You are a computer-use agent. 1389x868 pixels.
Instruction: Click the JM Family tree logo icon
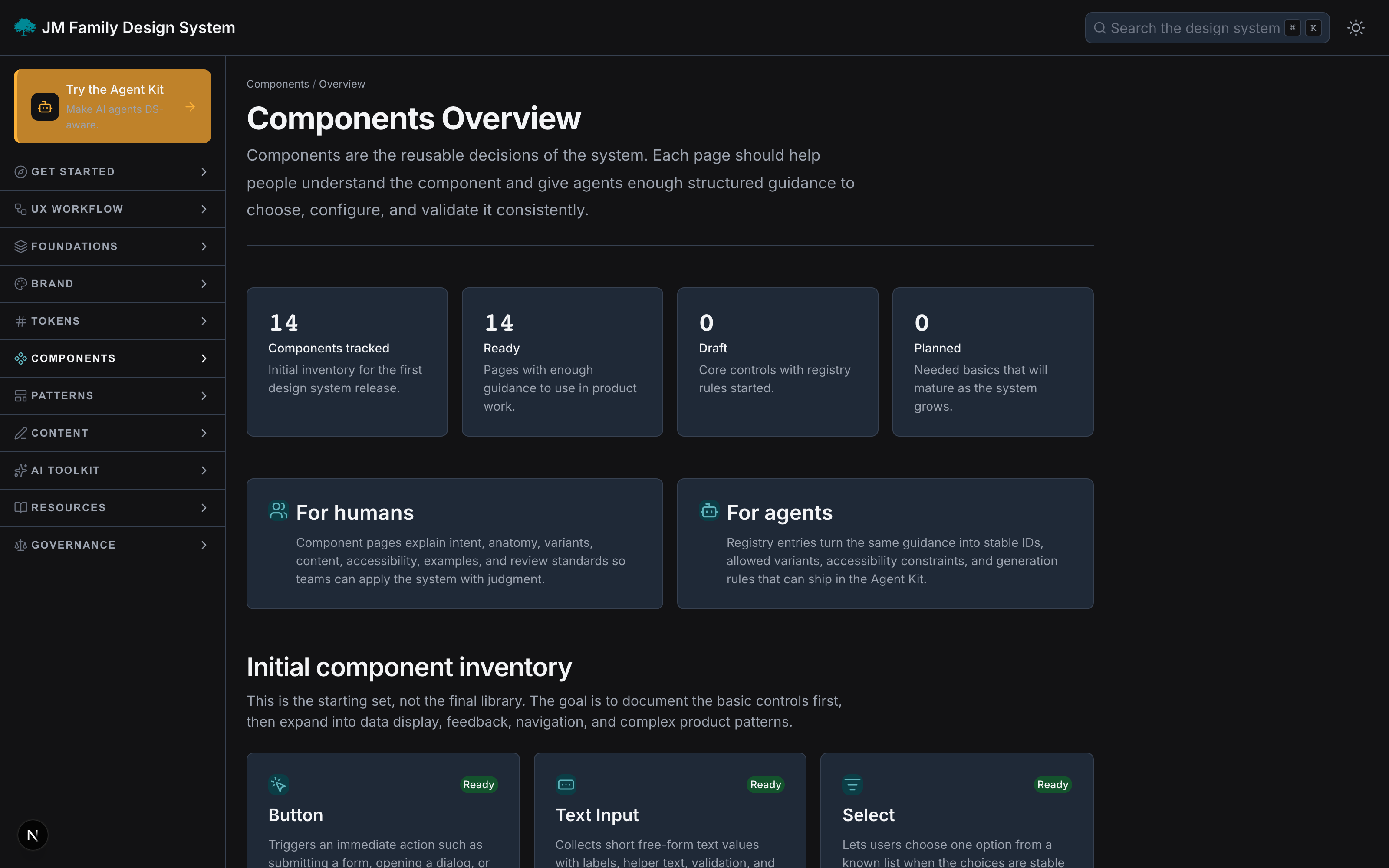(25, 27)
